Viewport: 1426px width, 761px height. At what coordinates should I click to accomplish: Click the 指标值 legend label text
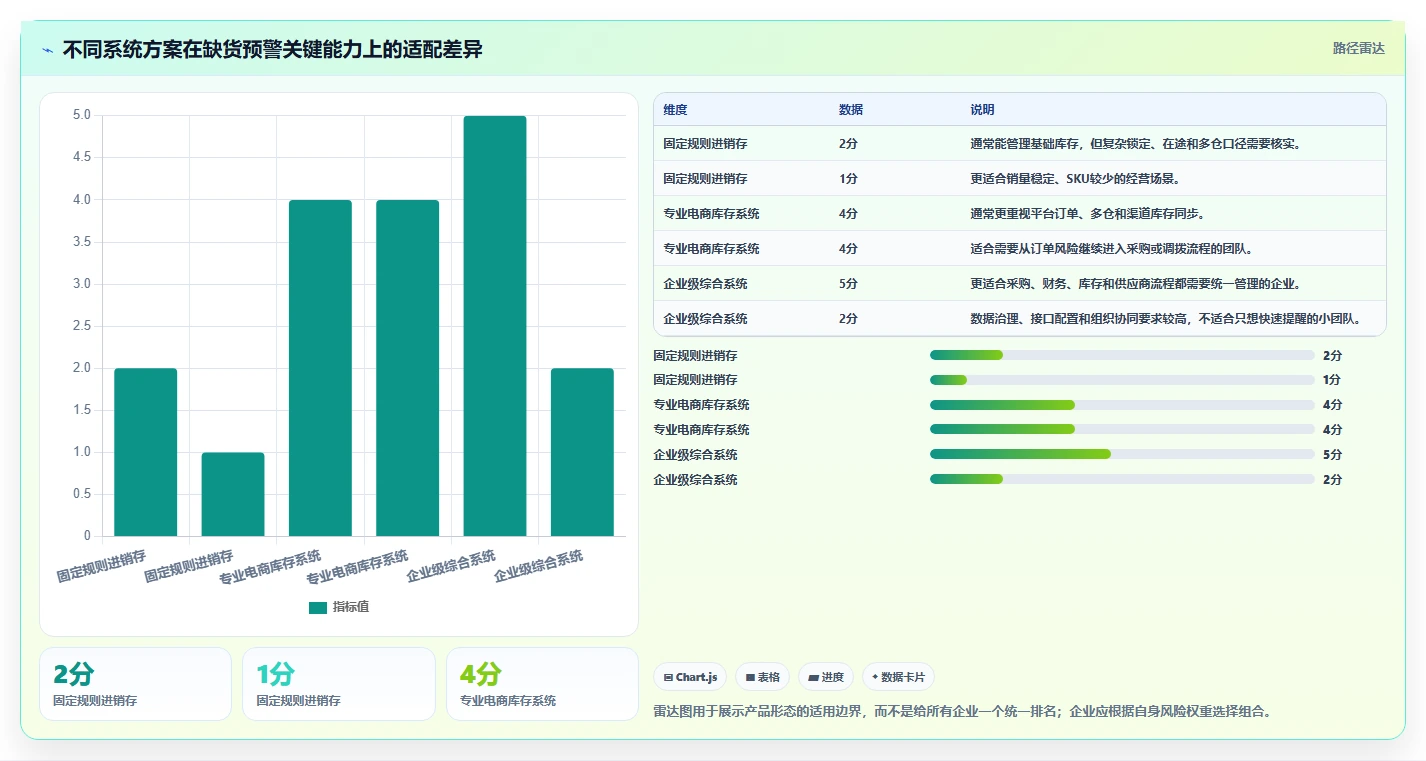tap(351, 607)
